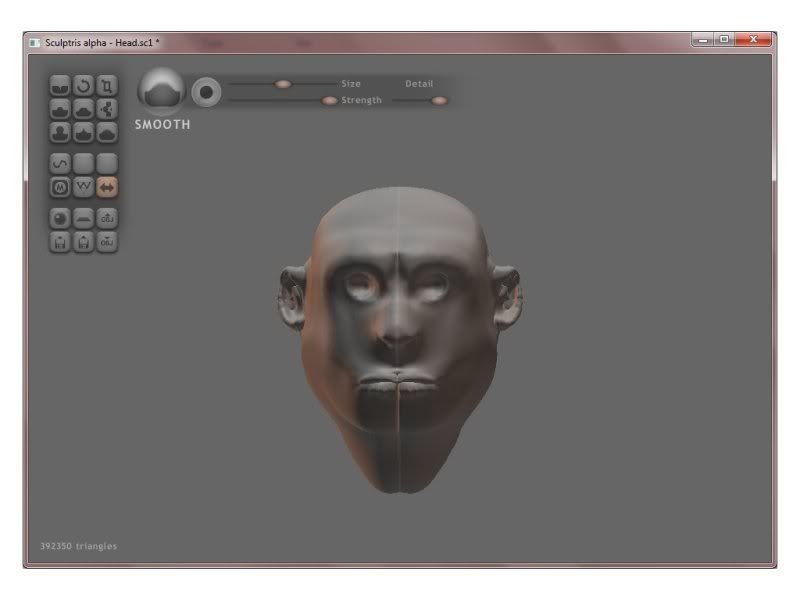The image size is (800, 600).
Task: Click the import OBJ button
Action: [x=107, y=217]
